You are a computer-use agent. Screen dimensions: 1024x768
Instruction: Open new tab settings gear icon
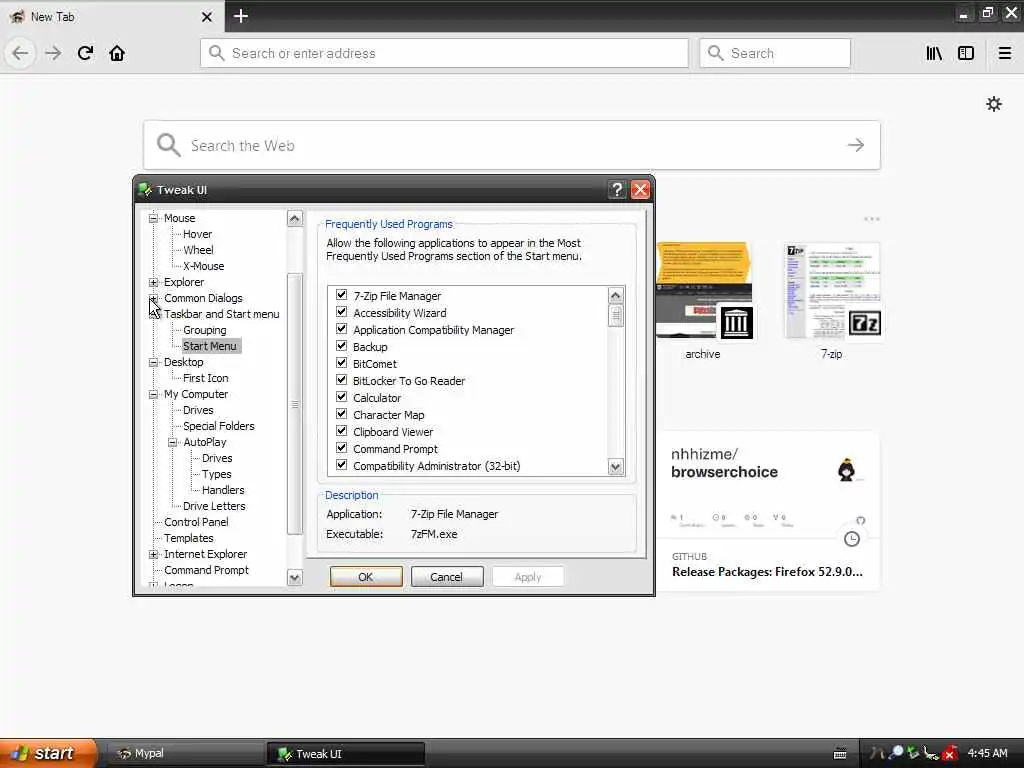click(994, 104)
